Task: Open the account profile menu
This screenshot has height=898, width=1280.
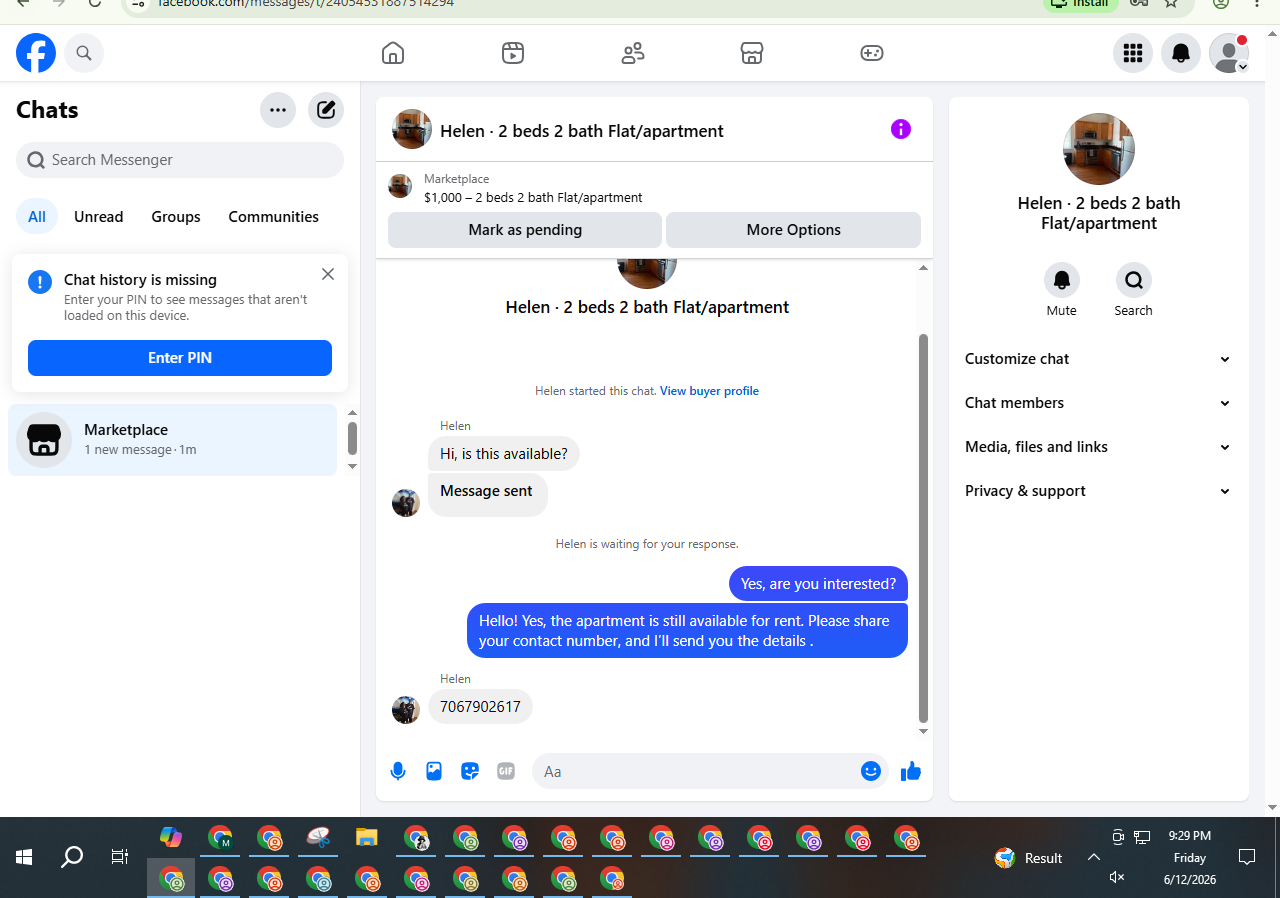Action: point(1229,53)
